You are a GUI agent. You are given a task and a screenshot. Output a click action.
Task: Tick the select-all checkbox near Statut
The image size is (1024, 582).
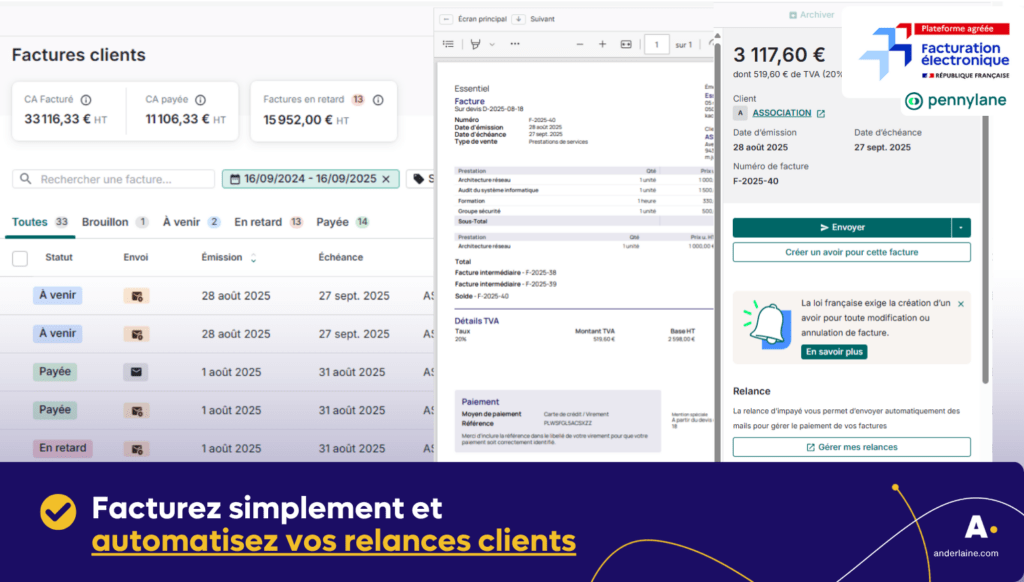click(x=20, y=258)
